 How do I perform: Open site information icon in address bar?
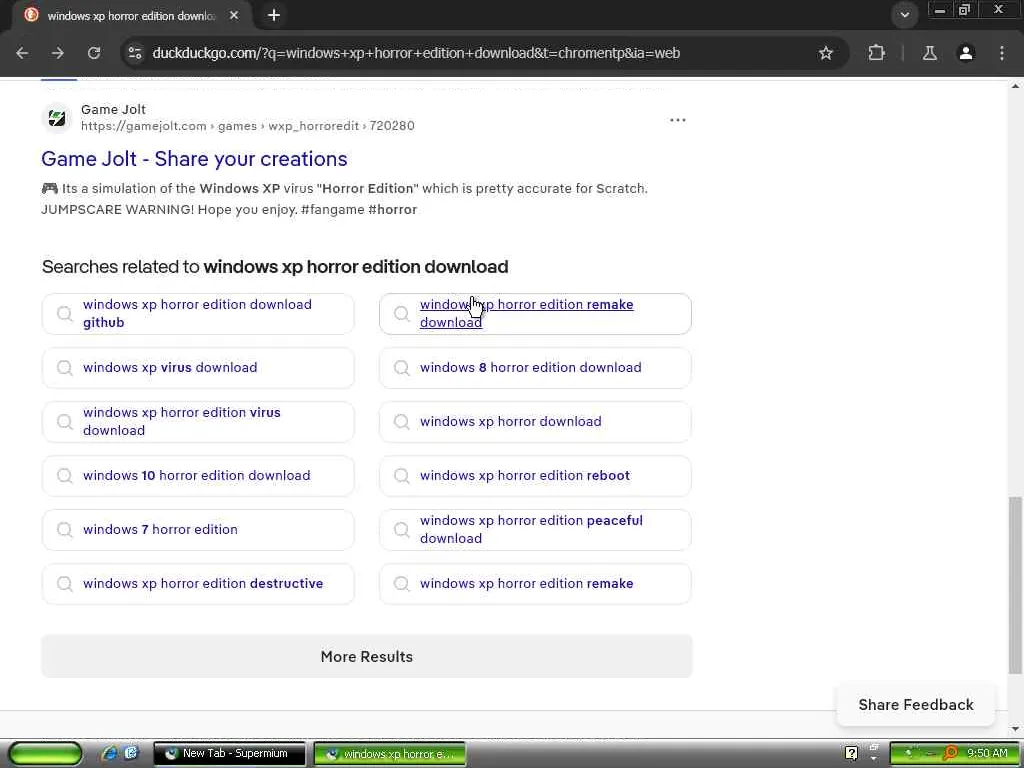(135, 53)
